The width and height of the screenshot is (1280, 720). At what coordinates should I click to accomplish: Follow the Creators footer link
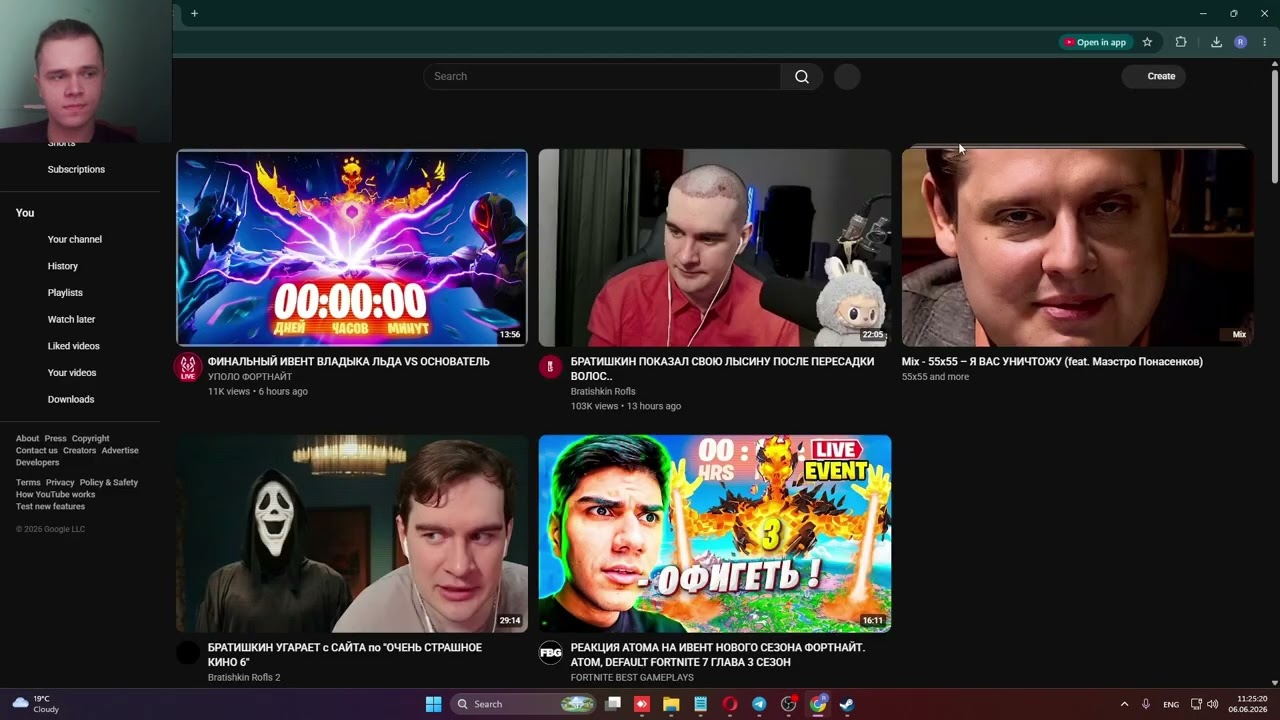click(x=80, y=450)
